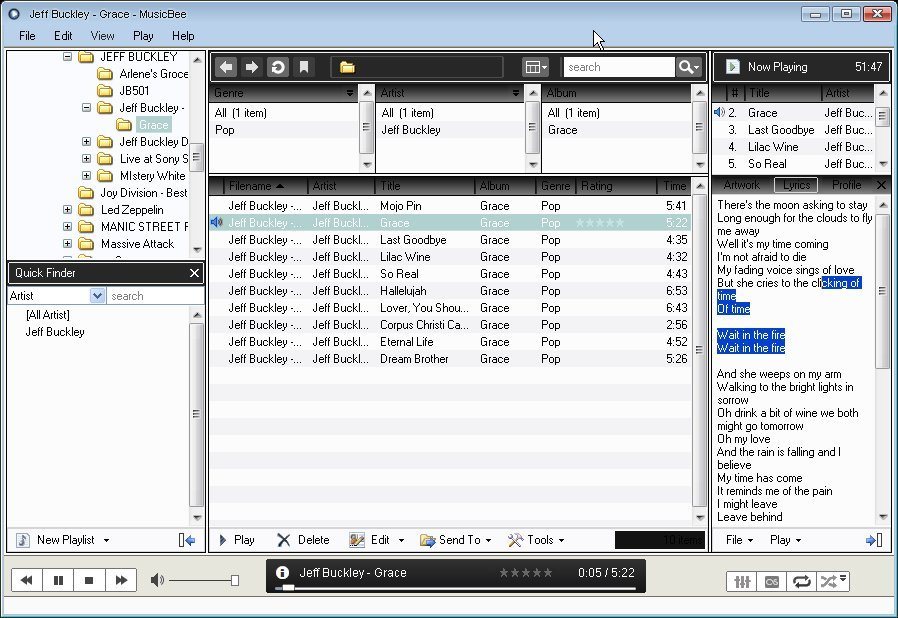Collapse the Jeff Buckley - subfolder
Viewport: 898px width, 618px height.
(86, 108)
